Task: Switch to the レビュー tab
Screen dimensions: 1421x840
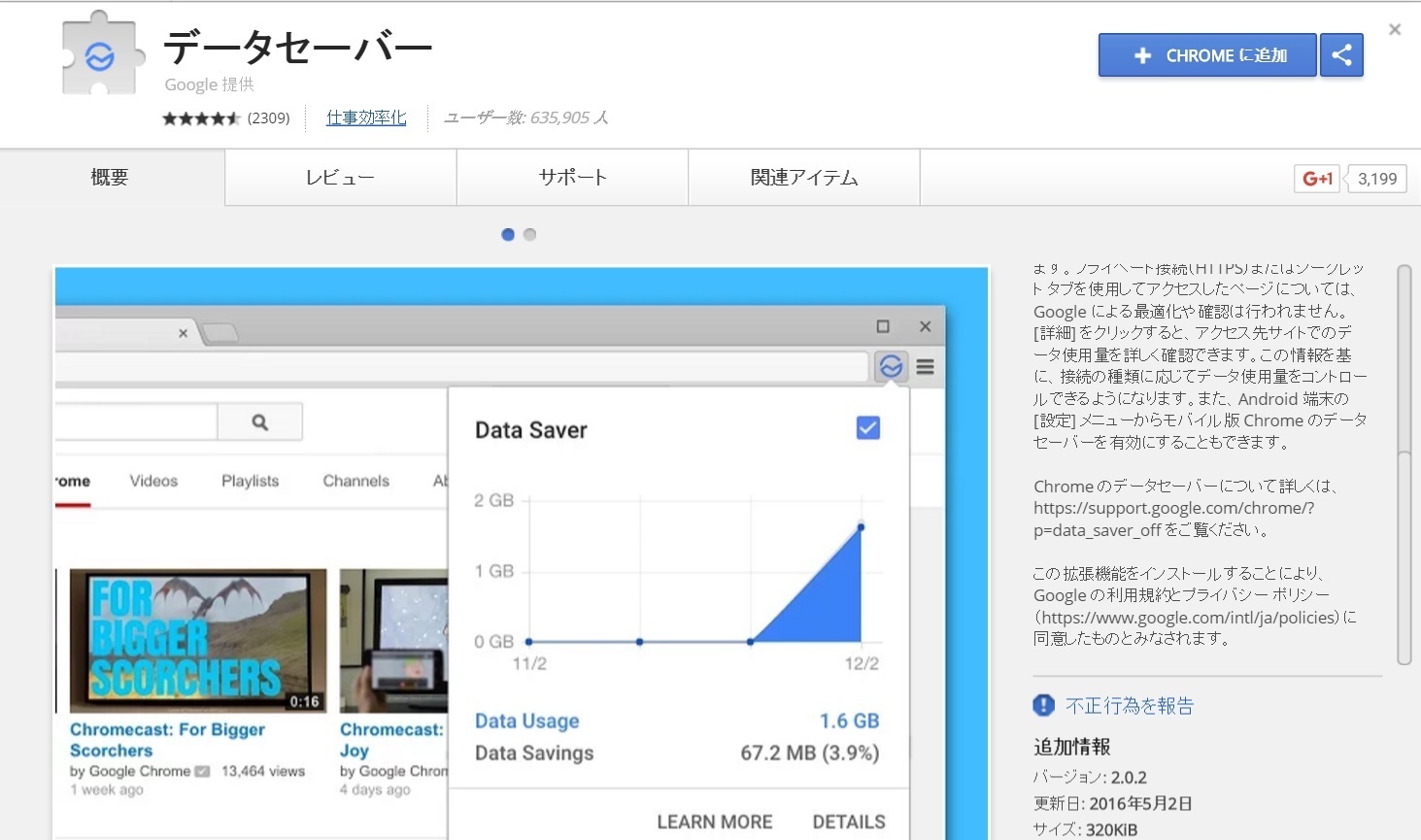Action: click(x=341, y=178)
